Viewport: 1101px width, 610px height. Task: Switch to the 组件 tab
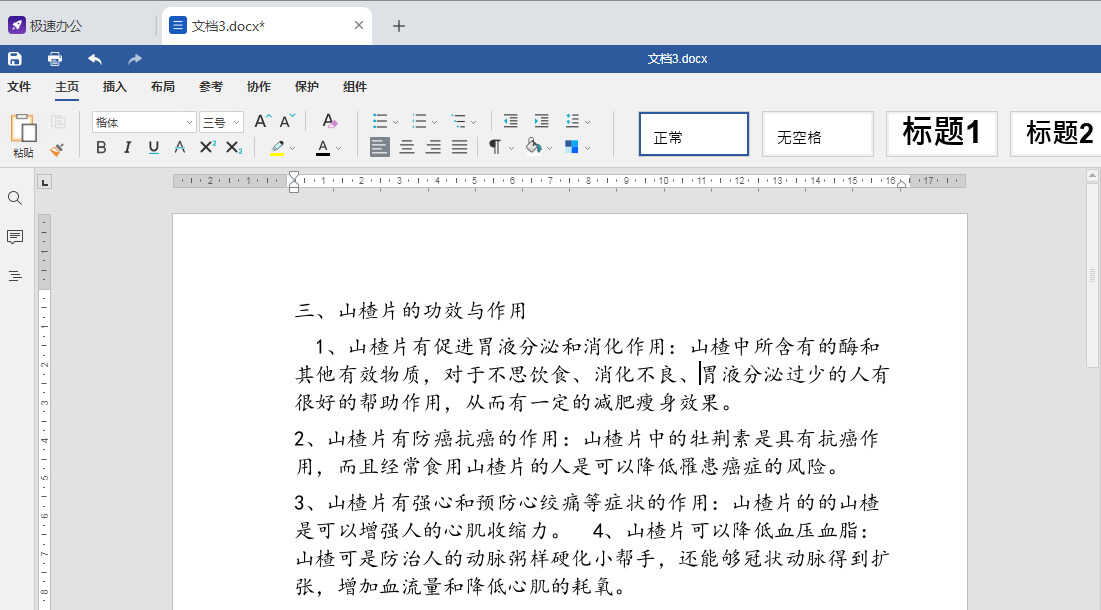(355, 86)
